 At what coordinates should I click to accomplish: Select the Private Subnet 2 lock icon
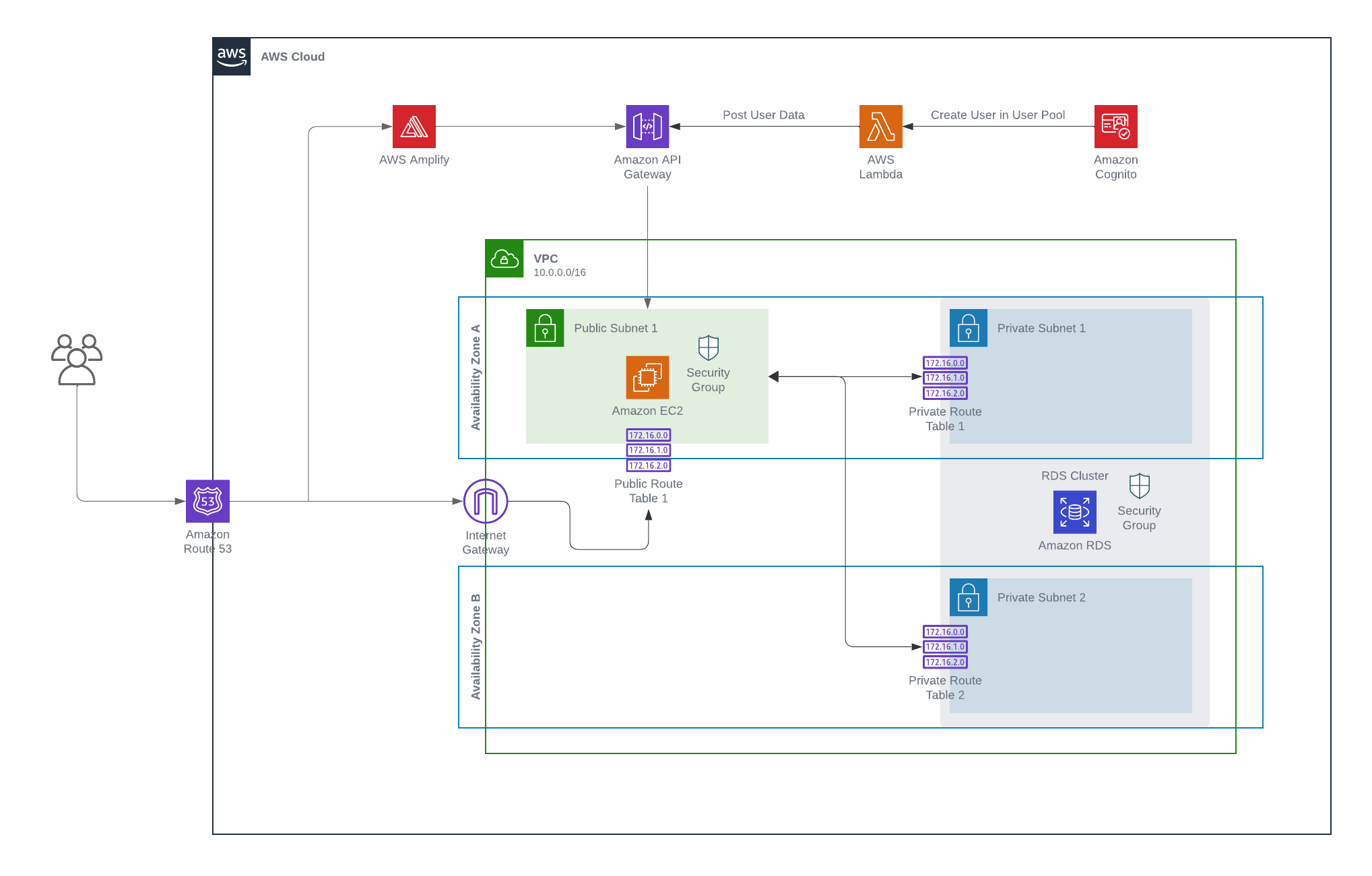click(969, 597)
